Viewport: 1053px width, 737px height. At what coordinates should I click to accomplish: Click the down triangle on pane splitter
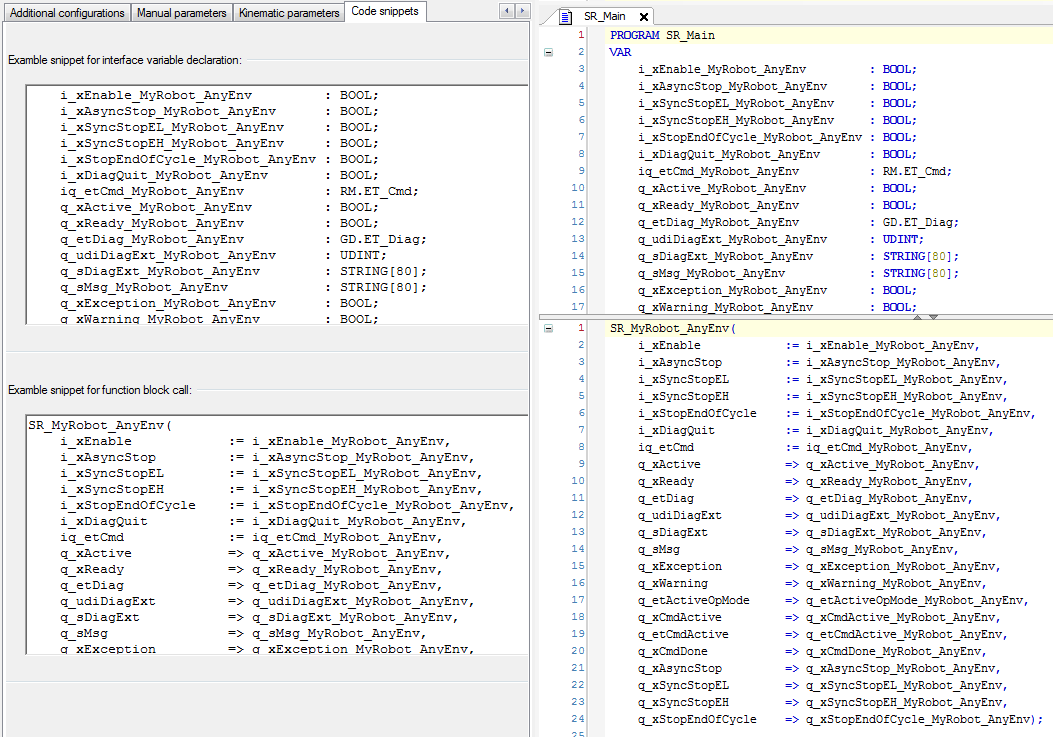pos(933,316)
